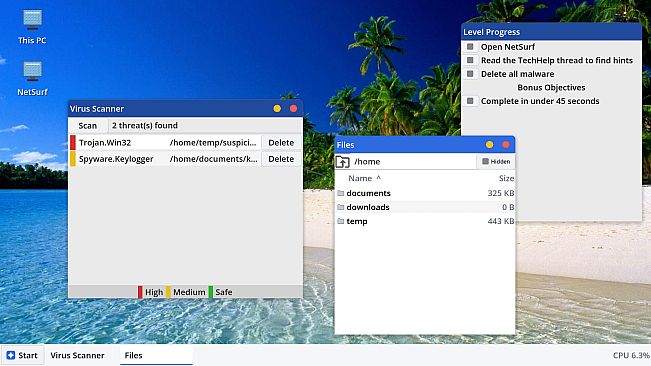
Task: Click the yellow Medium severity legend swatch
Action: click(x=168, y=292)
